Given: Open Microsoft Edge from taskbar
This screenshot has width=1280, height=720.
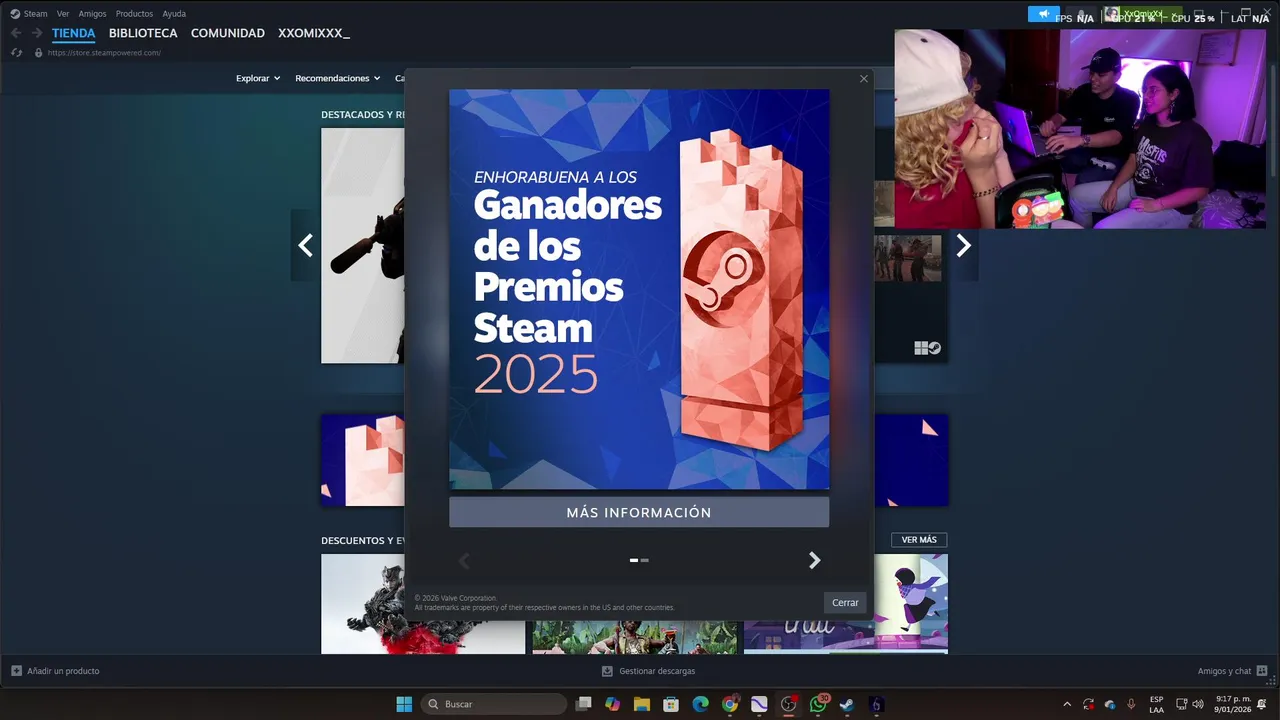Looking at the screenshot, I should click(700, 704).
